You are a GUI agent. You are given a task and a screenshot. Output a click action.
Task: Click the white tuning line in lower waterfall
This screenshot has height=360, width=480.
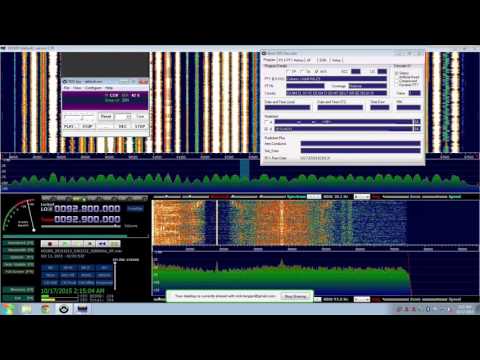[x=217, y=223]
